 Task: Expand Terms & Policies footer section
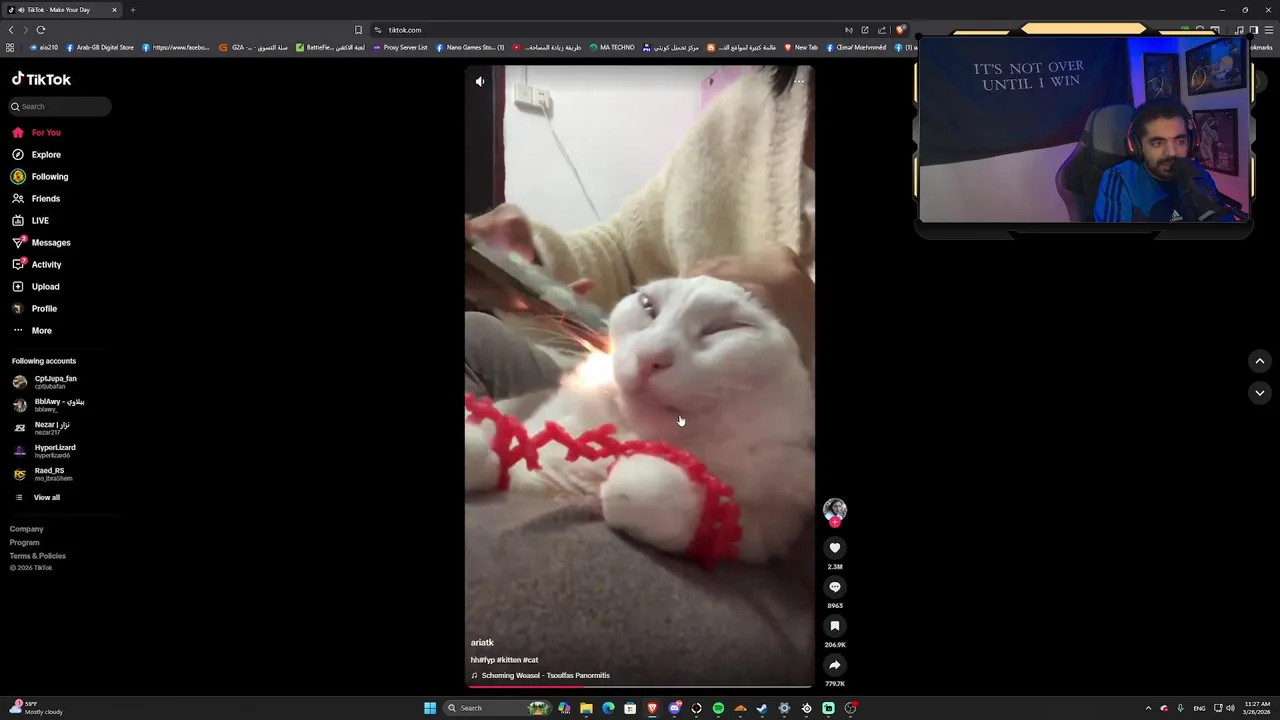38,555
